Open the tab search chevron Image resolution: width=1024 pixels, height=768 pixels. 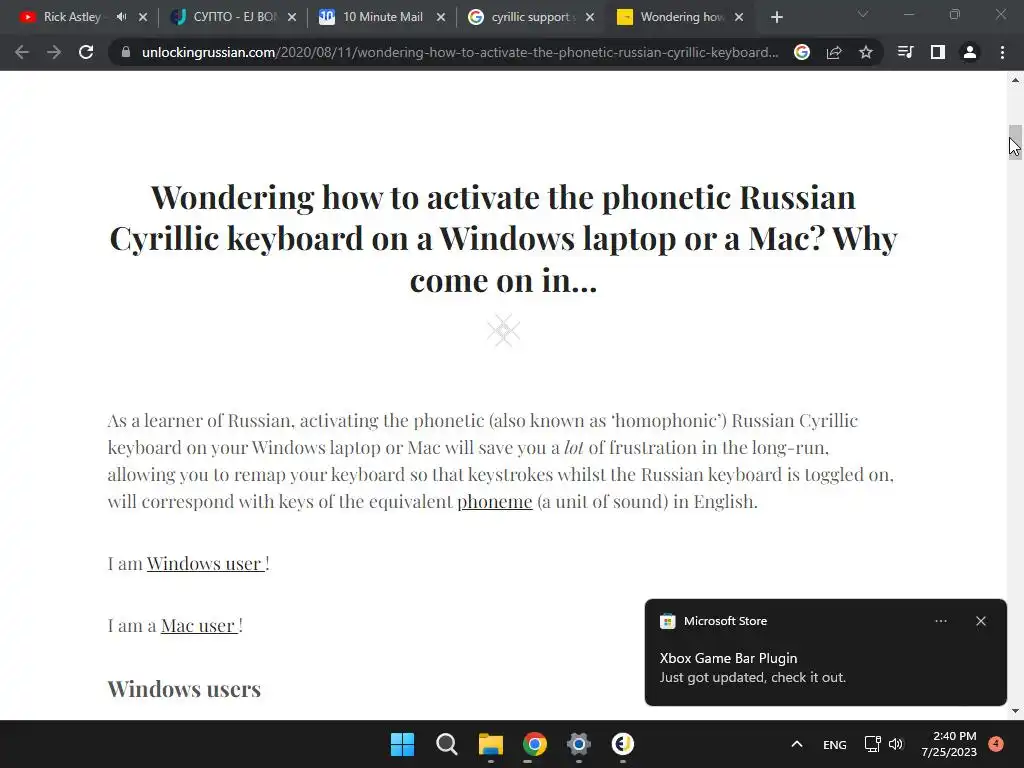(x=863, y=14)
